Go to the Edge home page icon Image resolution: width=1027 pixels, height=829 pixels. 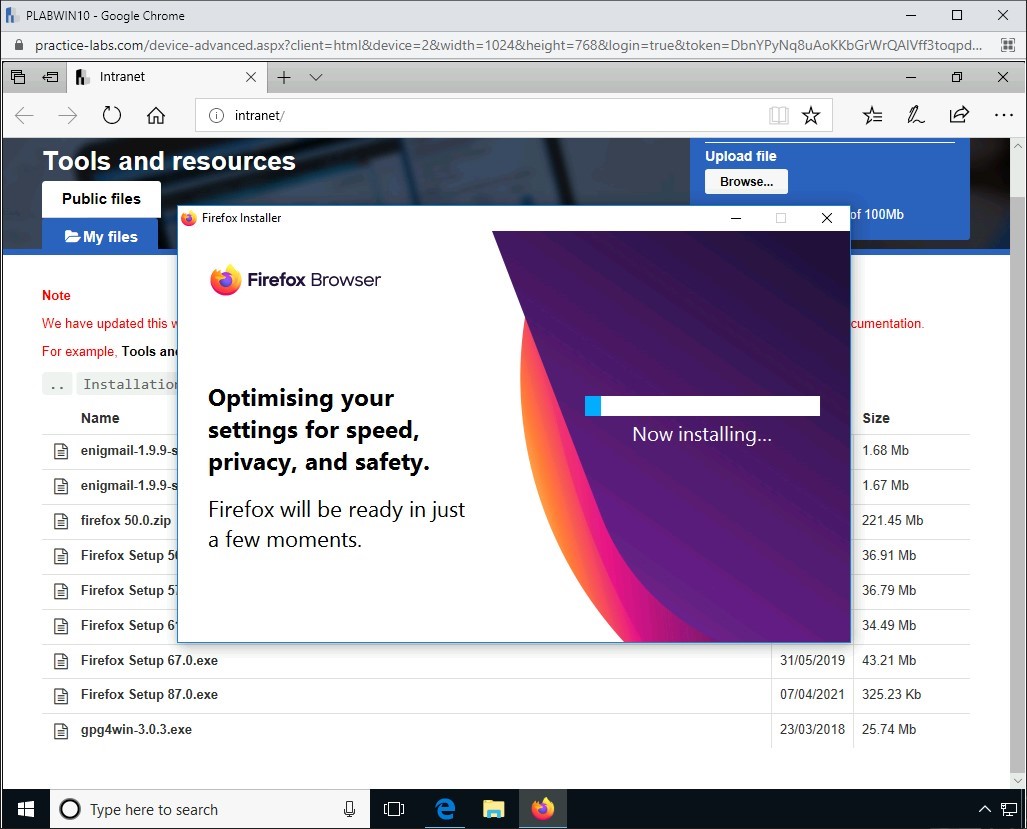click(x=156, y=115)
